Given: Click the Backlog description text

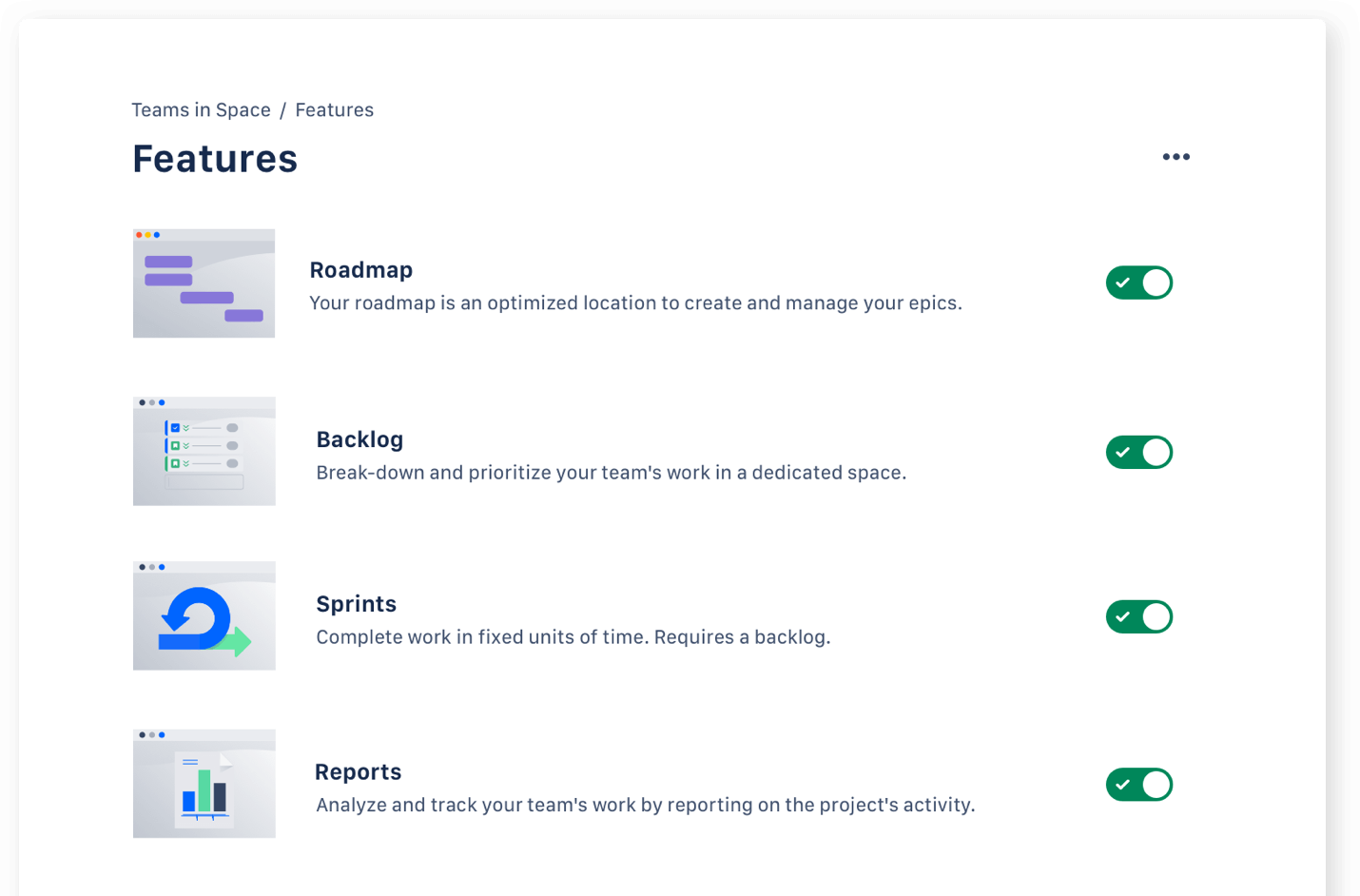Looking at the screenshot, I should pyautogui.click(x=611, y=473).
